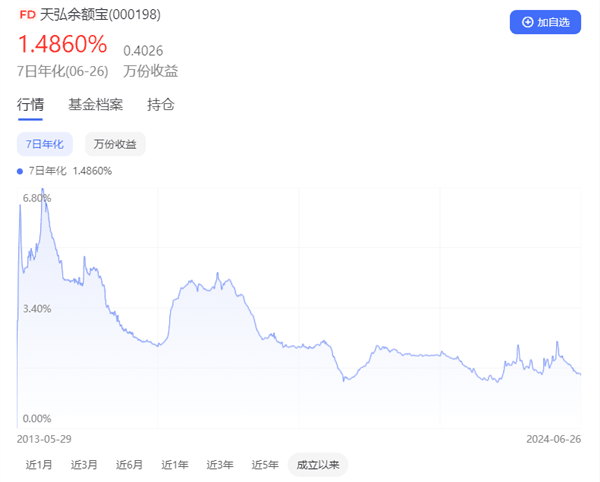
Task: Click the gray 万份收益 label under 0.4026
Action: pos(150,71)
